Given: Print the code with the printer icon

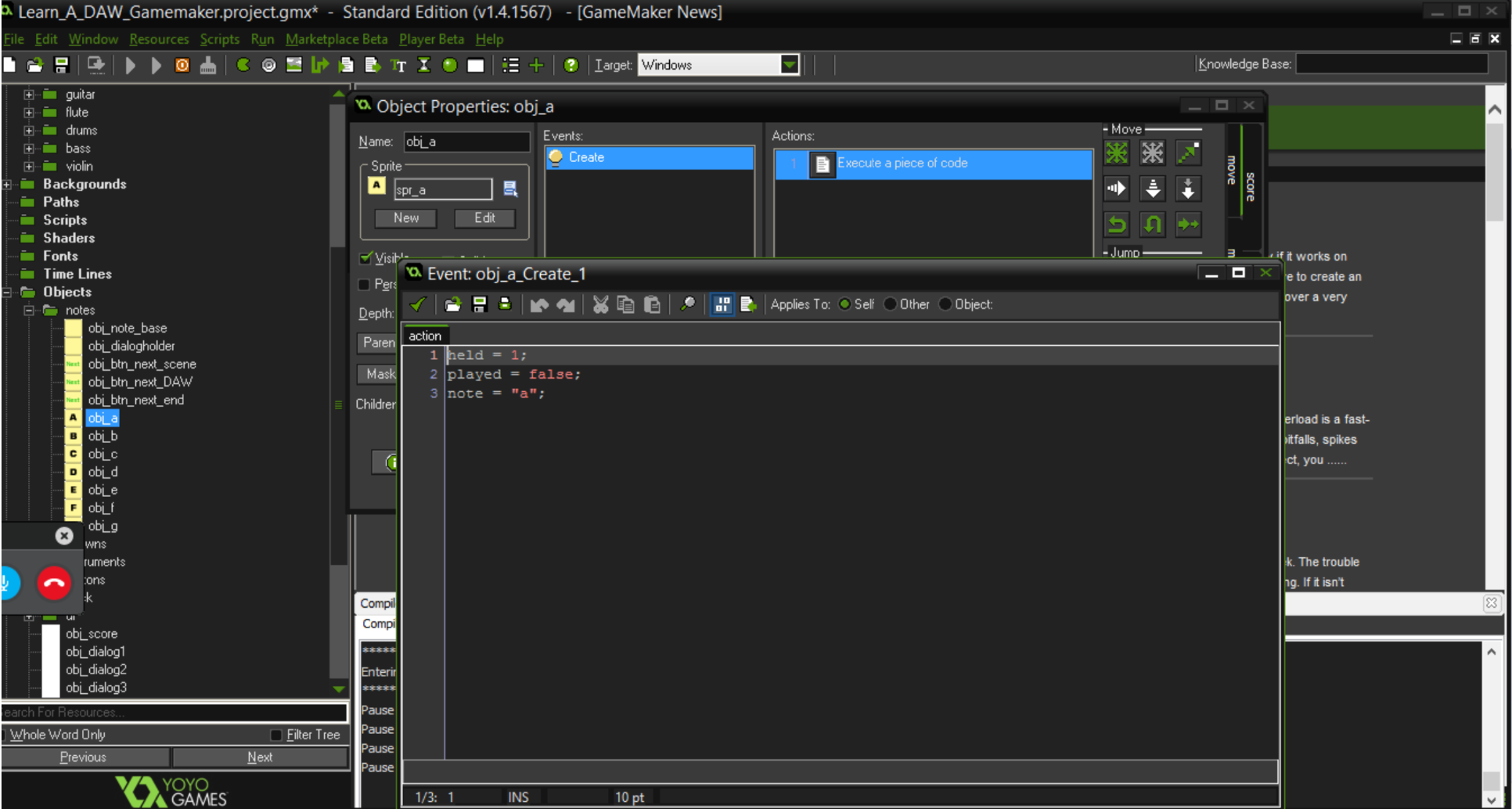Looking at the screenshot, I should [505, 304].
